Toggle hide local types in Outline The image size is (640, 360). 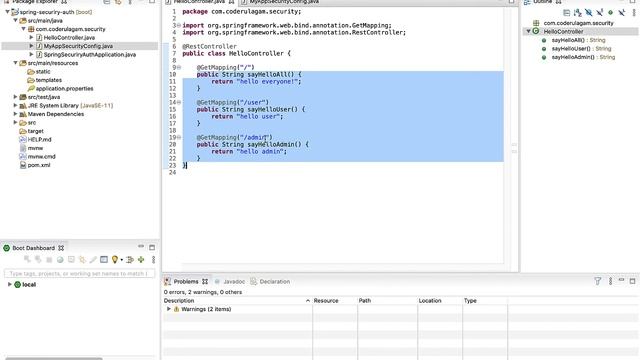[622, 13]
